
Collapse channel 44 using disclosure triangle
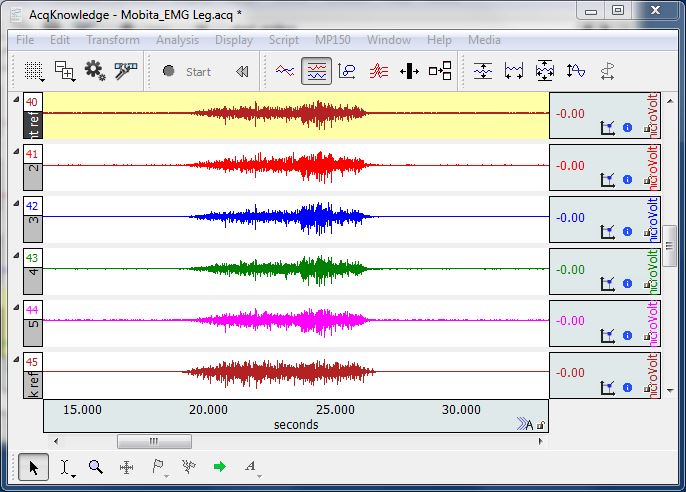pos(16,307)
